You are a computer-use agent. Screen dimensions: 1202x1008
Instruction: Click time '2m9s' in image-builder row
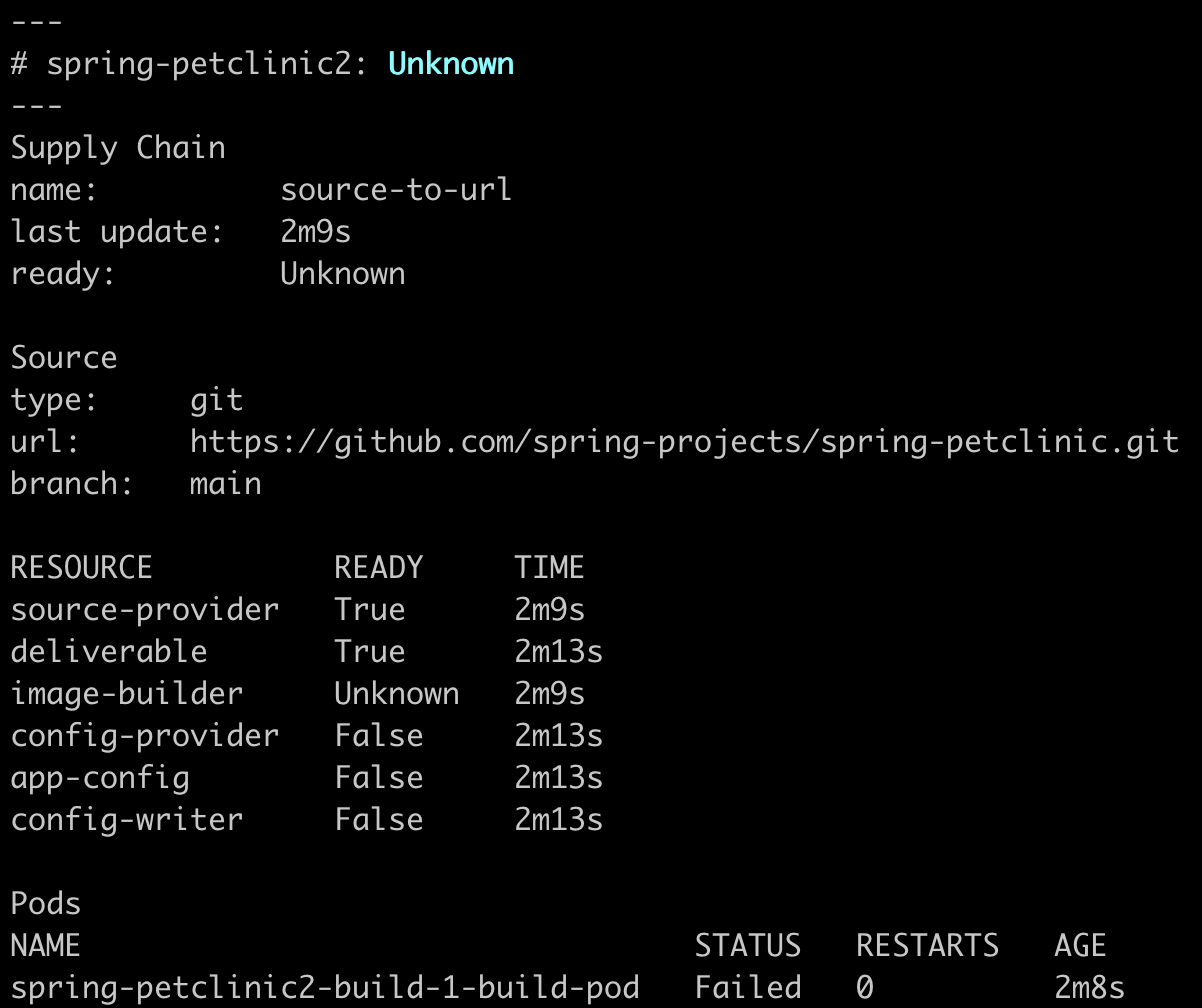tap(550, 694)
